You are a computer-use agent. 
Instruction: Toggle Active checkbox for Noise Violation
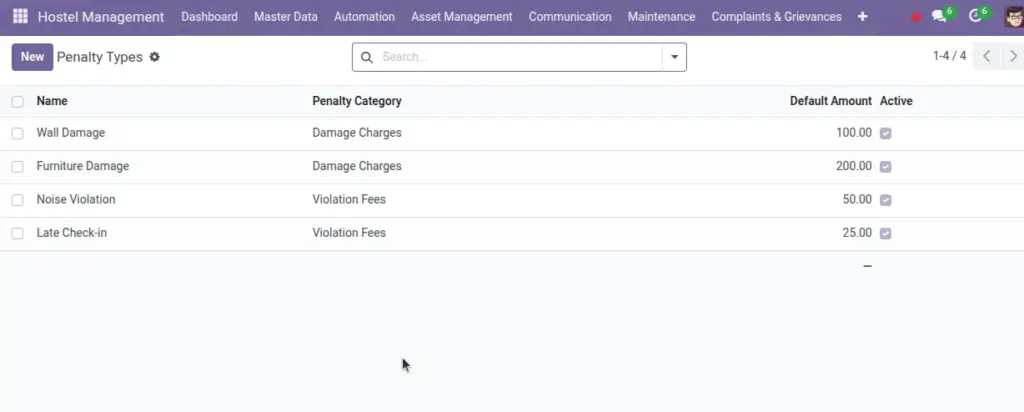[886, 200]
